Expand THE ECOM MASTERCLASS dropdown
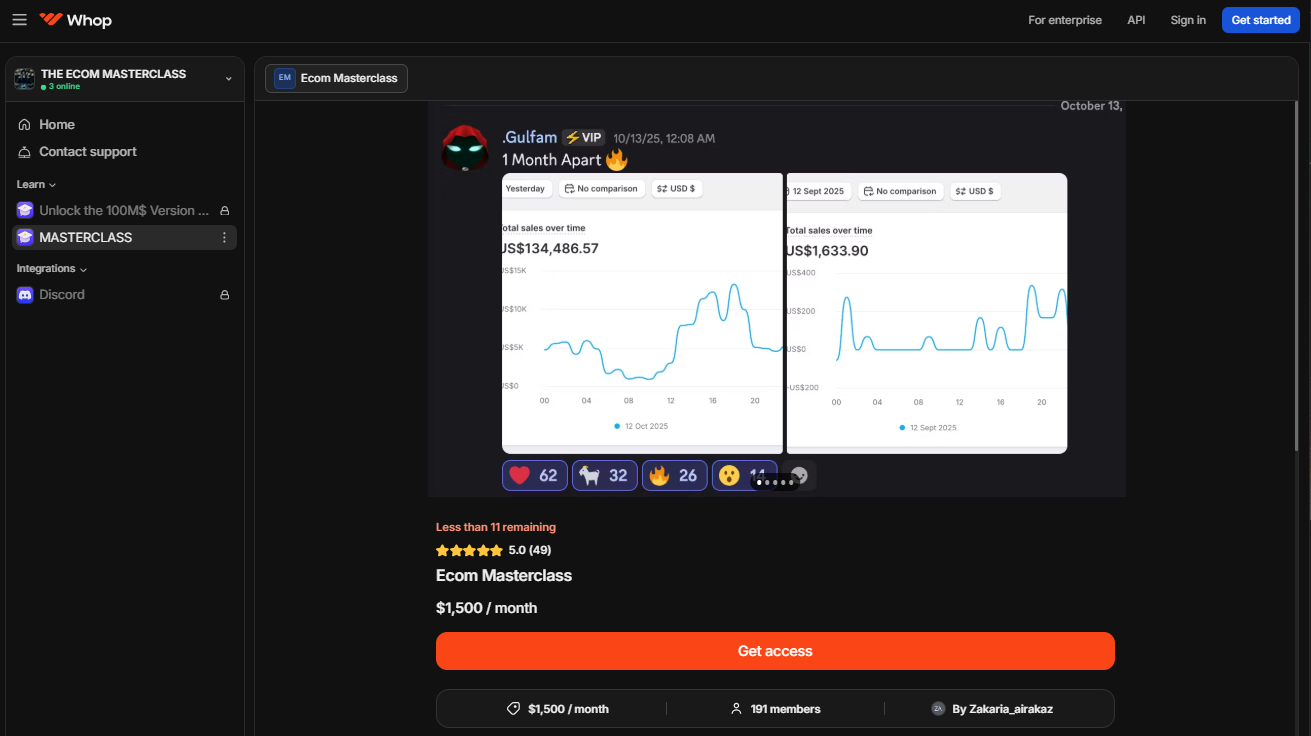The height and width of the screenshot is (736, 1311). tap(228, 79)
